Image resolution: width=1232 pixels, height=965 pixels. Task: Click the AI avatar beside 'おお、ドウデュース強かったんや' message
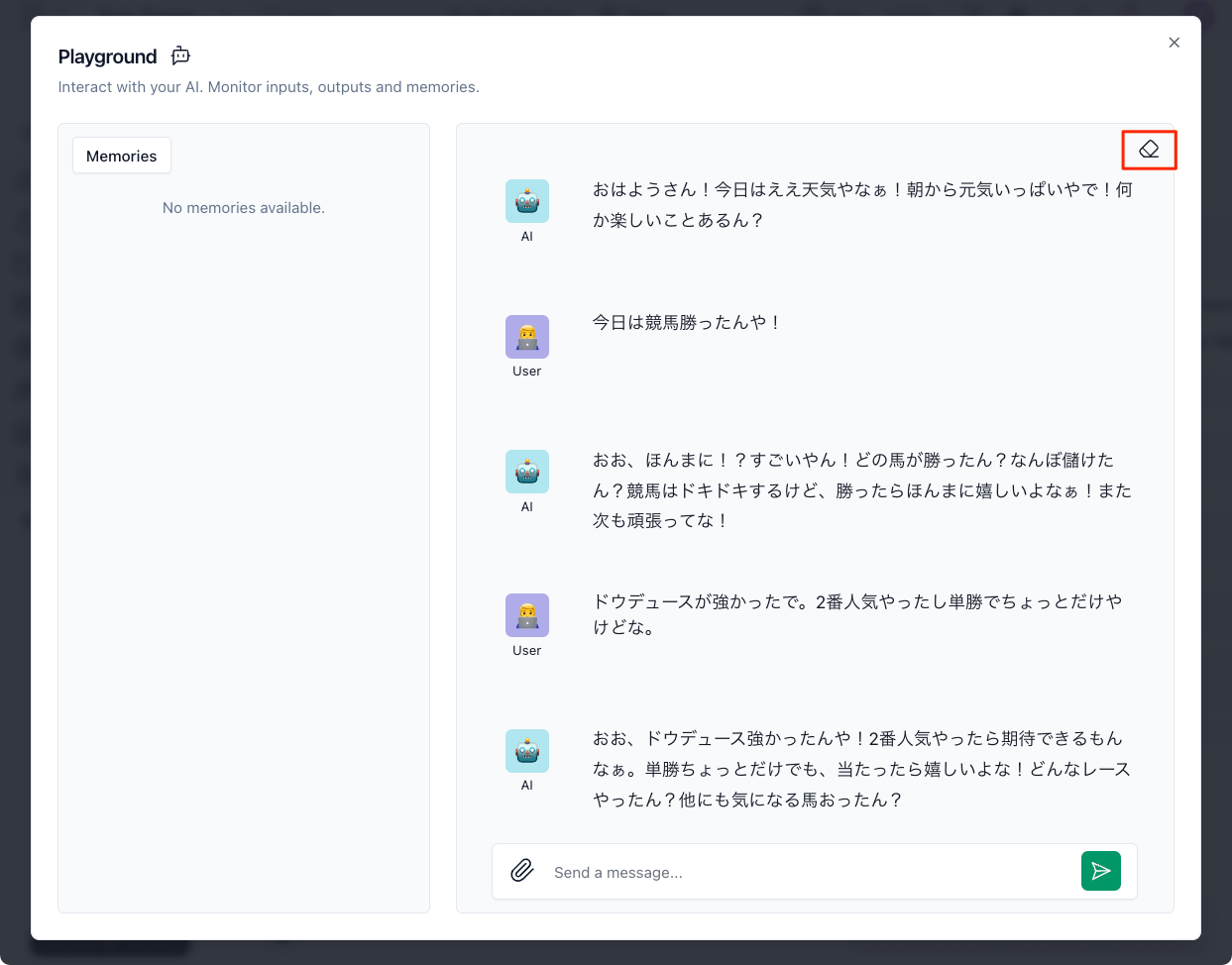(x=527, y=751)
